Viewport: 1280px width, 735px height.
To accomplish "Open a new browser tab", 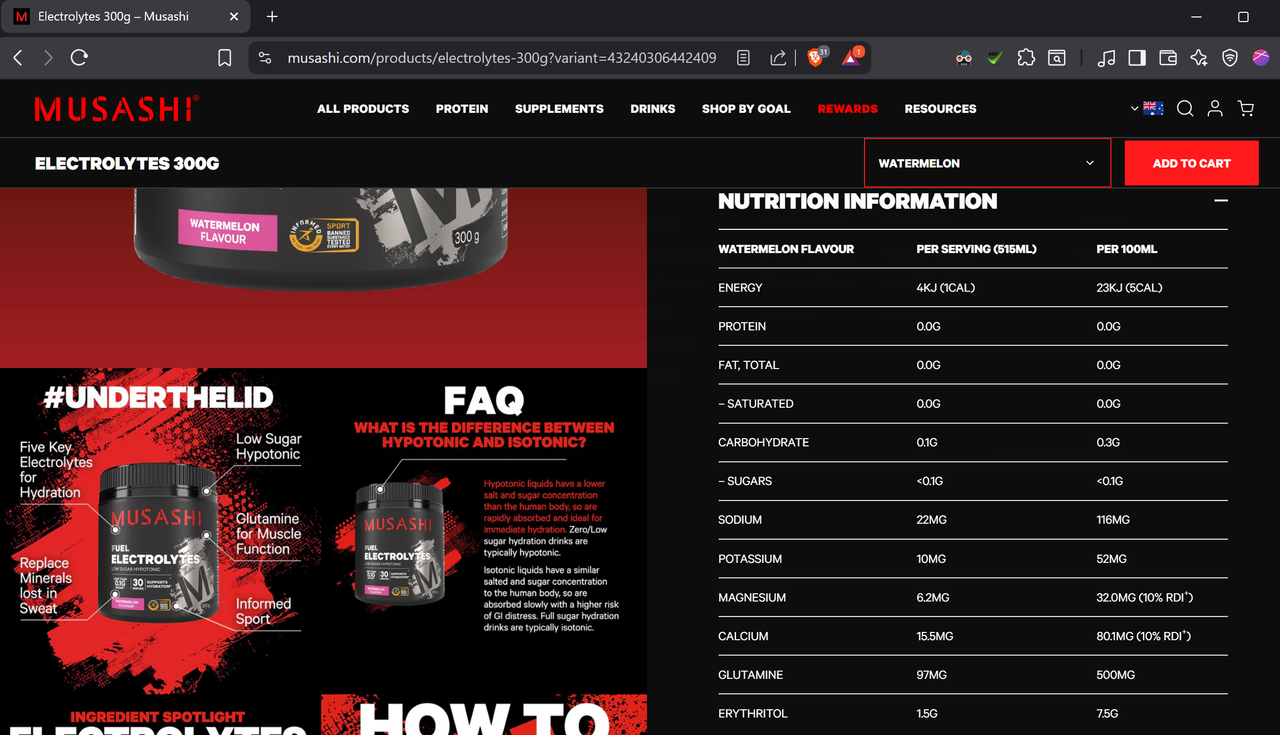I will [x=272, y=17].
